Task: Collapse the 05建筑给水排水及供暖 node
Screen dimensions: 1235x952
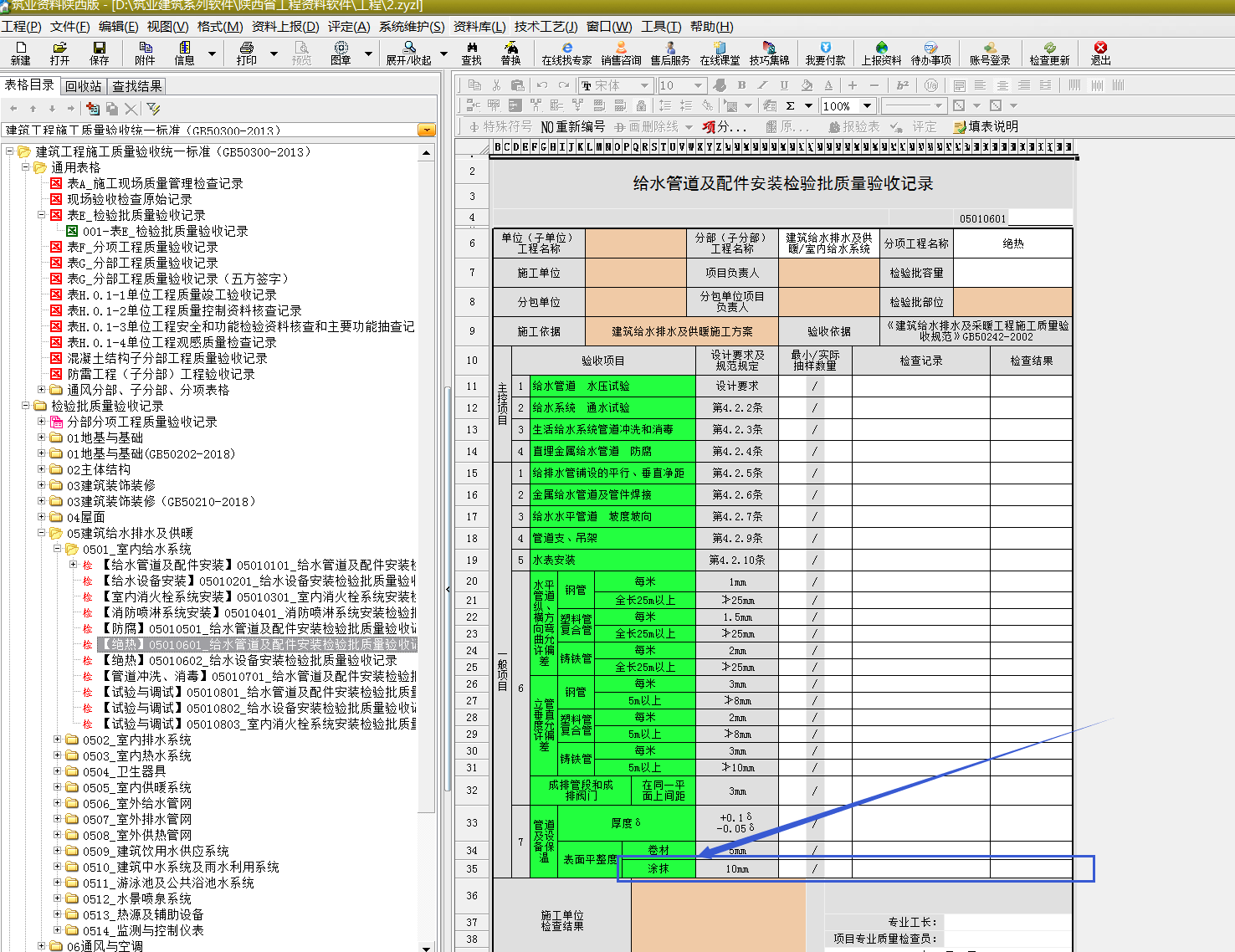Action: pos(42,533)
